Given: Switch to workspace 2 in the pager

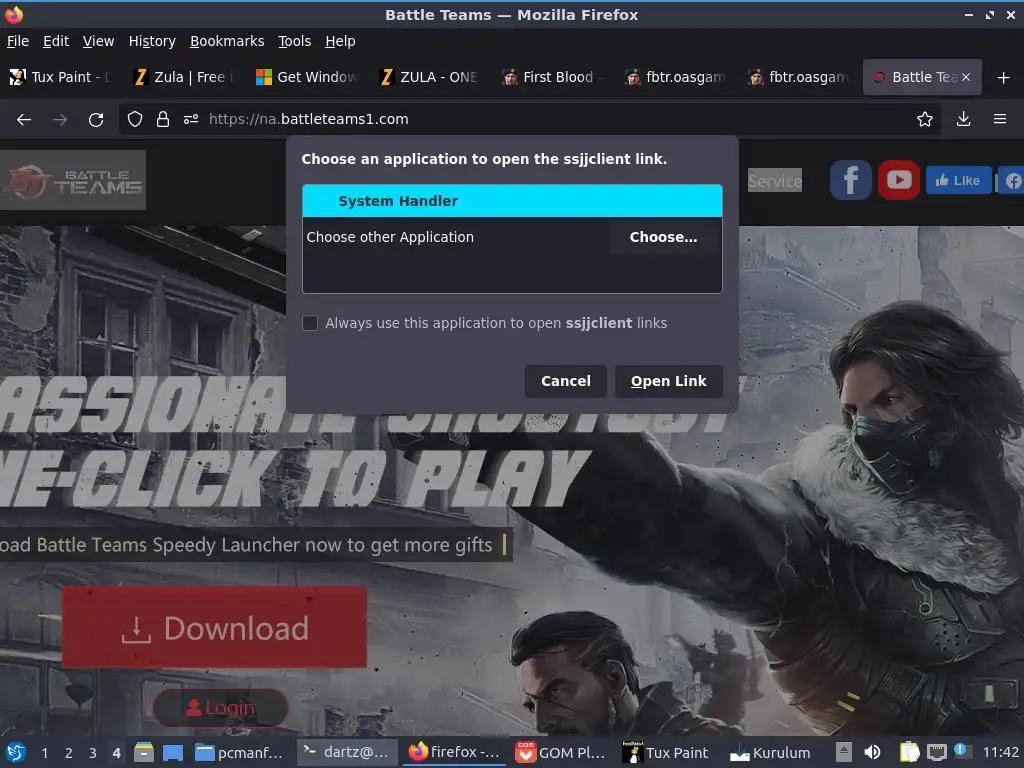Looking at the screenshot, I should point(69,753).
